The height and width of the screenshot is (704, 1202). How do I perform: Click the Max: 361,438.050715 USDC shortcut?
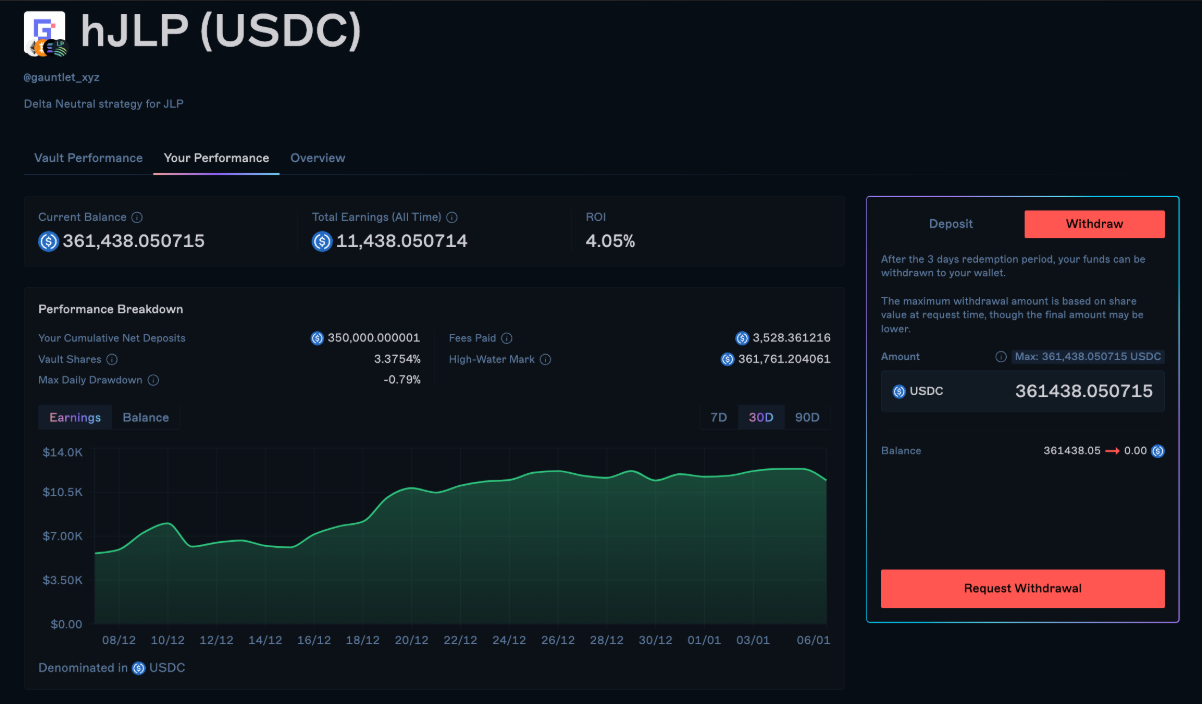tap(1088, 357)
